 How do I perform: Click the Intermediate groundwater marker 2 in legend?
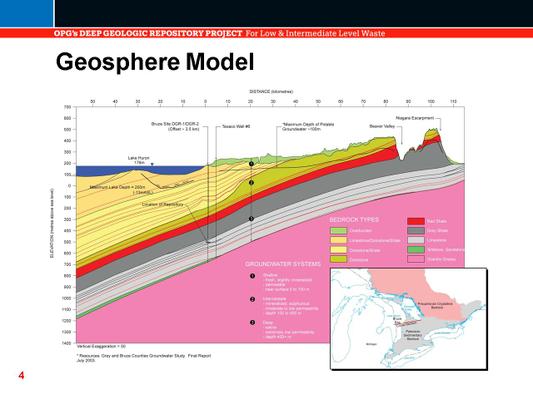(x=252, y=299)
